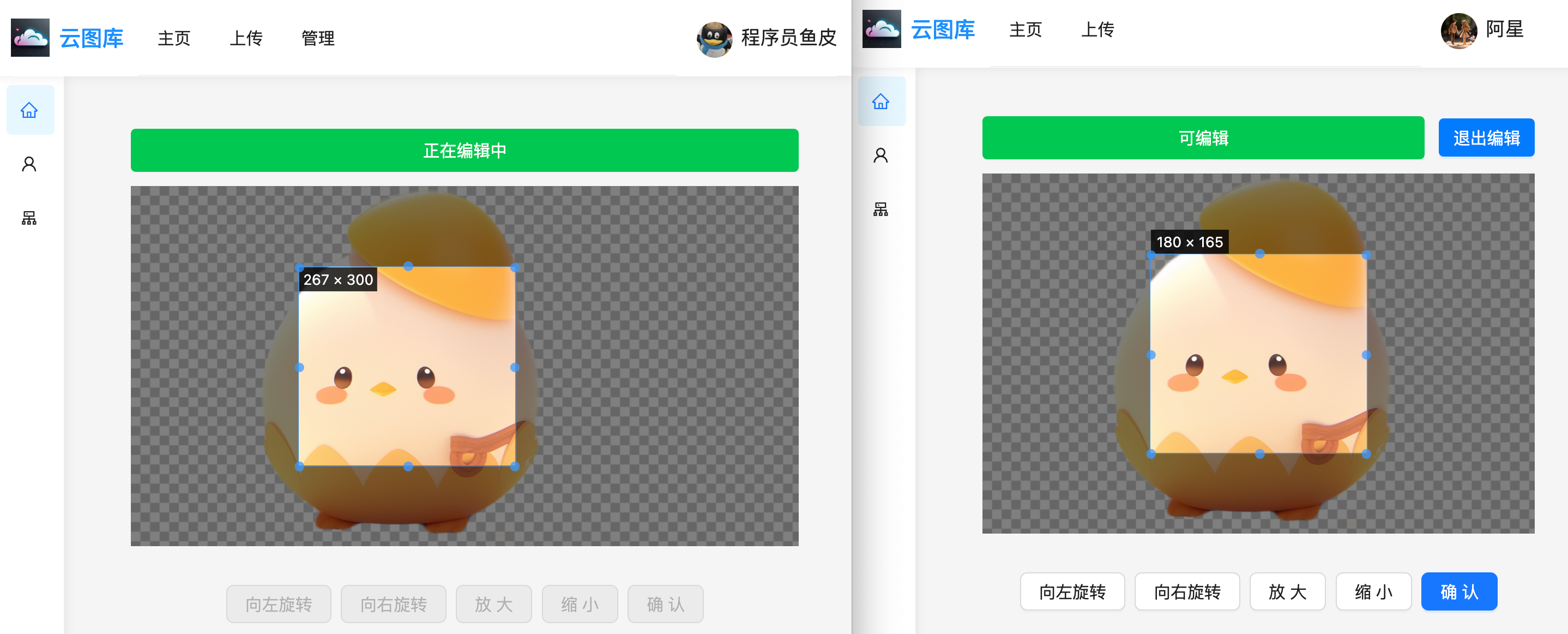Open 上传 menu in right window
The width and height of the screenshot is (1568, 634).
pyautogui.click(x=1097, y=30)
